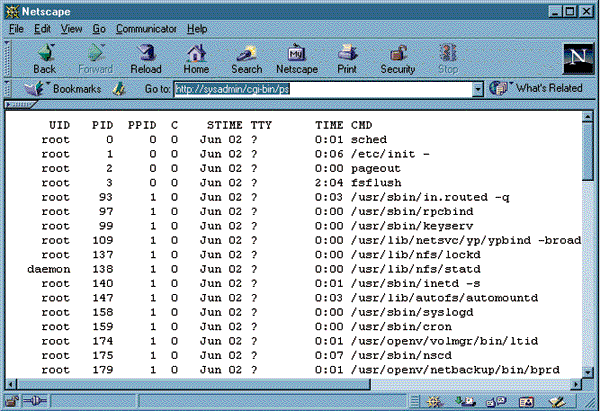Open the Search toolbar button
Image resolution: width=600 pixels, height=411 pixels.
click(246, 58)
